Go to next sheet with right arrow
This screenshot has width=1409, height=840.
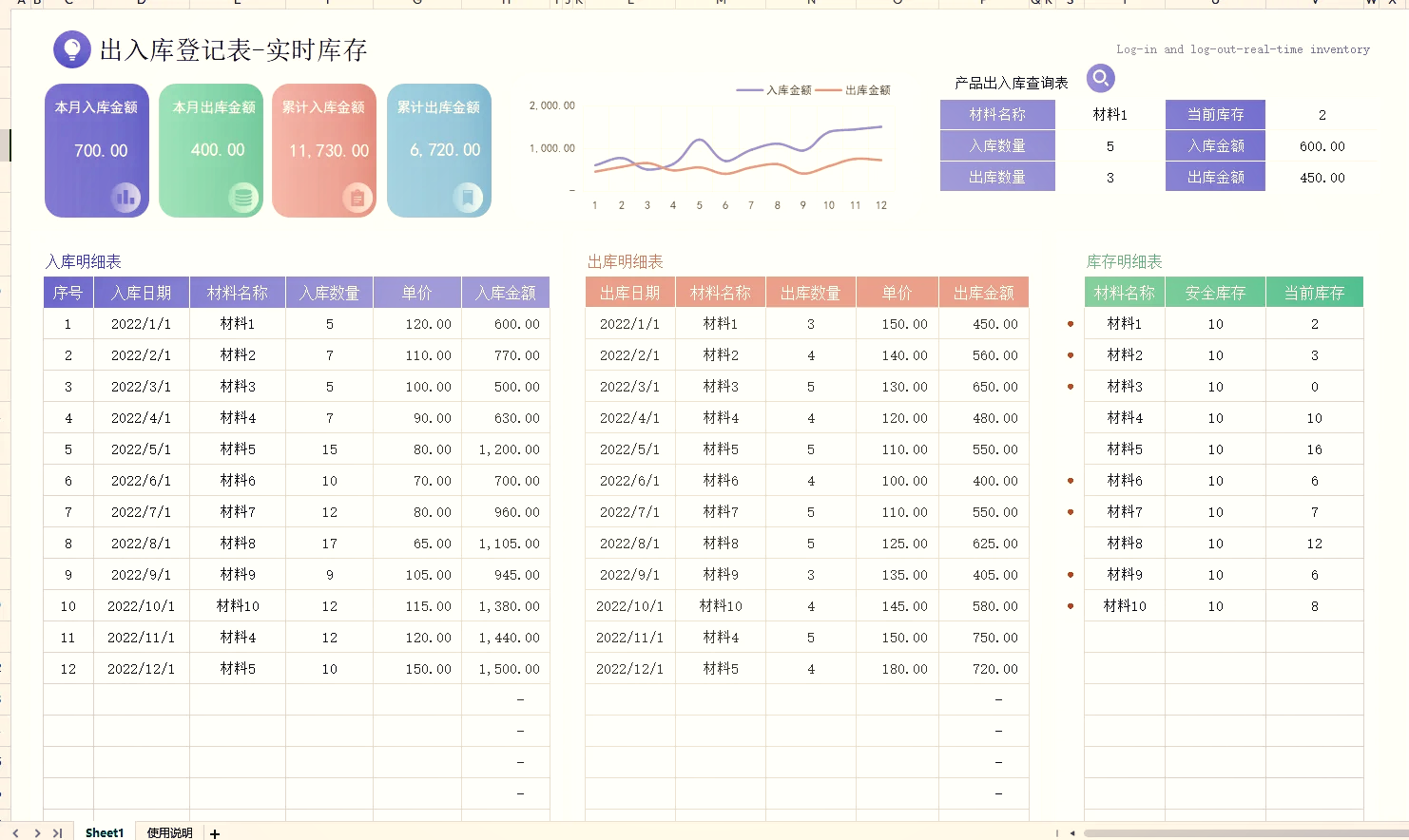click(x=37, y=833)
